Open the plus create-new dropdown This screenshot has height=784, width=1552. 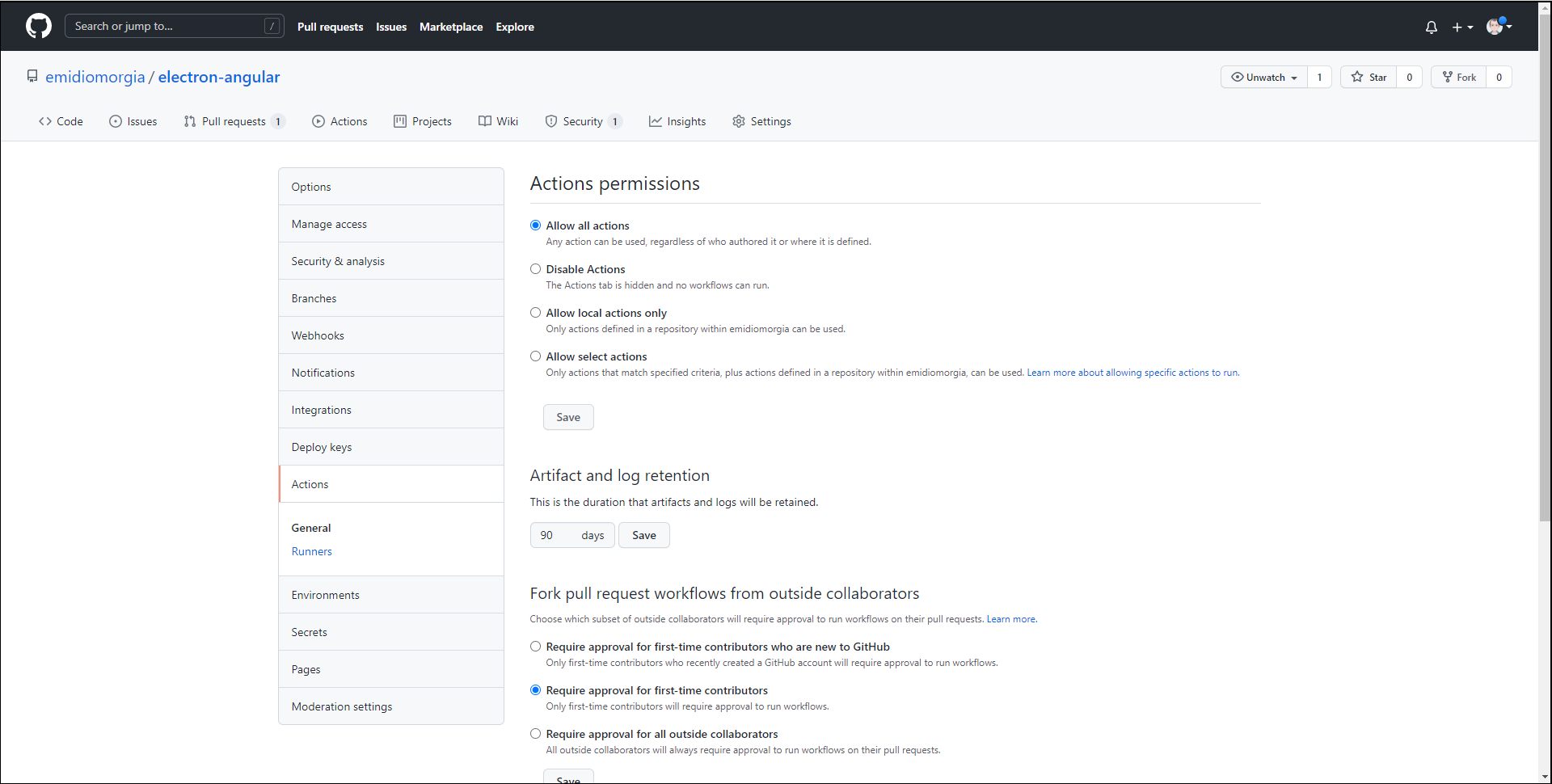pos(1462,27)
